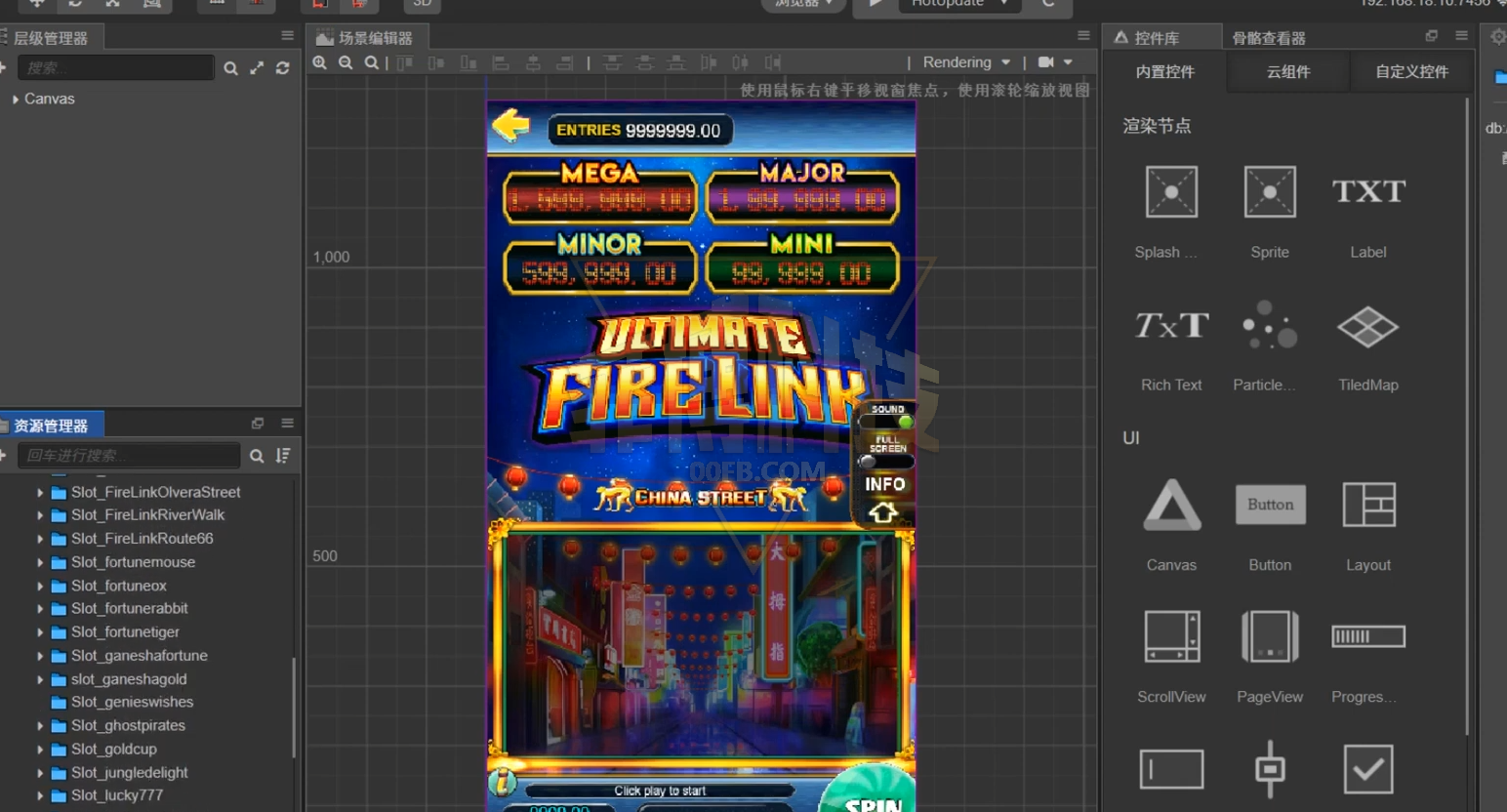Open the Rendering dropdown
1507x812 pixels.
pos(966,62)
